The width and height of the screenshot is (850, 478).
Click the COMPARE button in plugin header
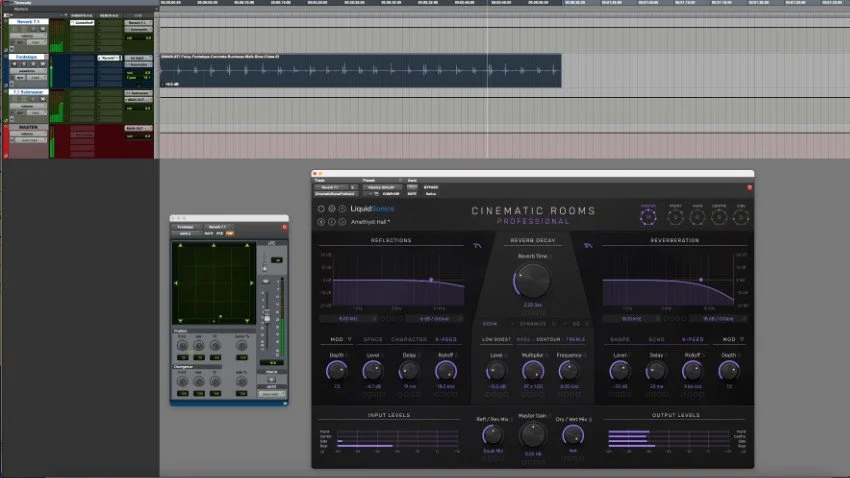pyautogui.click(x=391, y=193)
